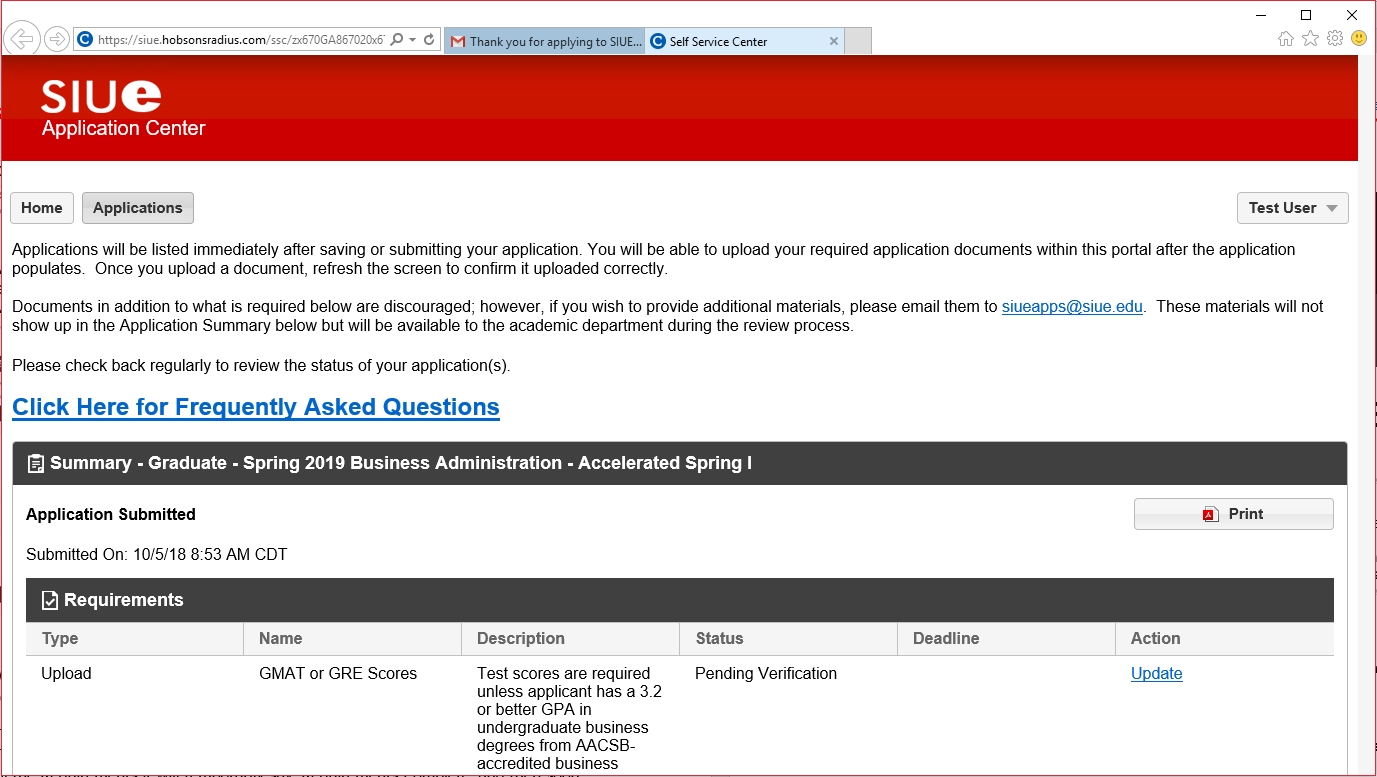
Task: Open the browser tools gear icon
Action: [1335, 39]
